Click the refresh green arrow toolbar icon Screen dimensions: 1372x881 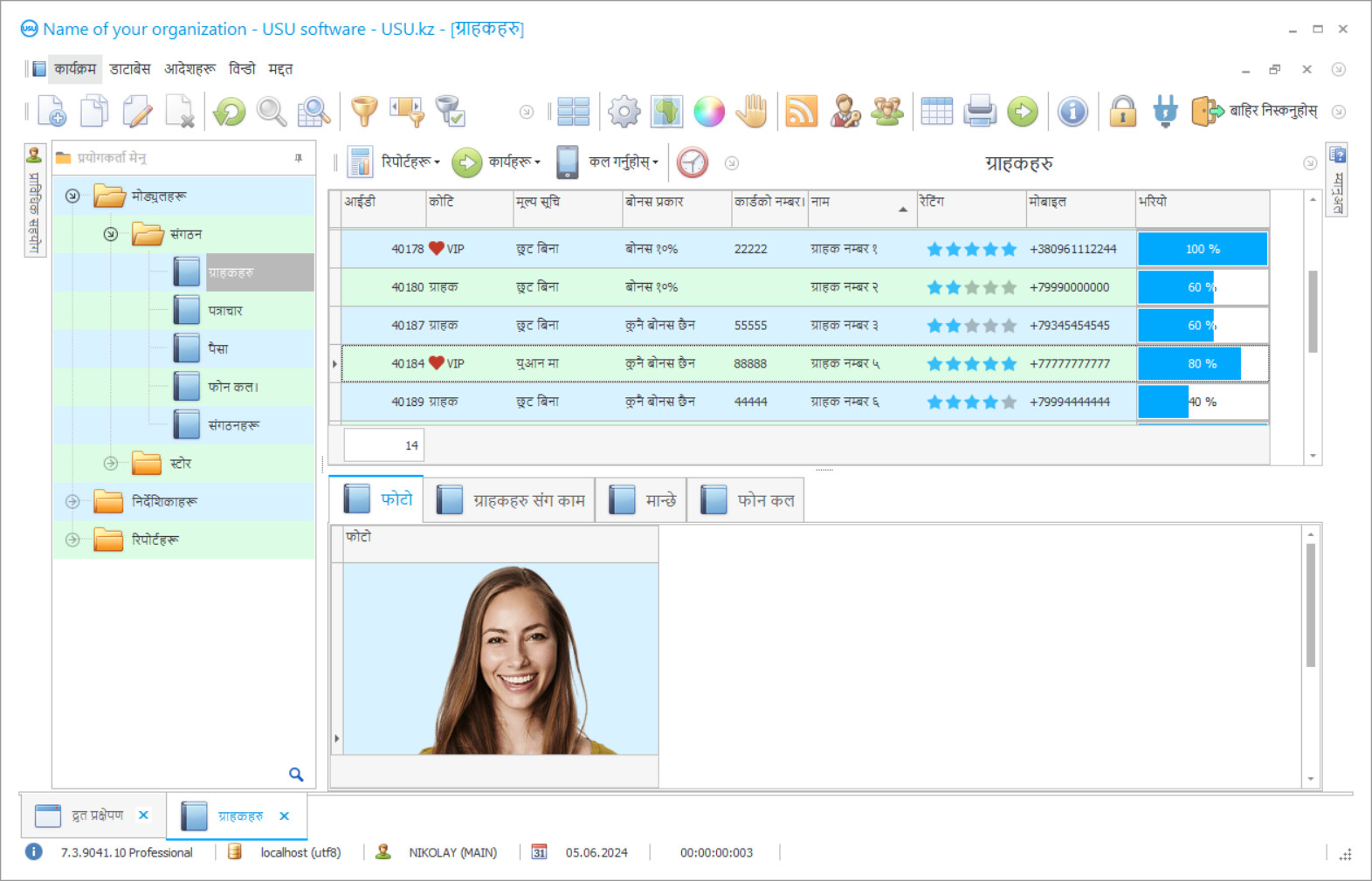[x=230, y=112]
